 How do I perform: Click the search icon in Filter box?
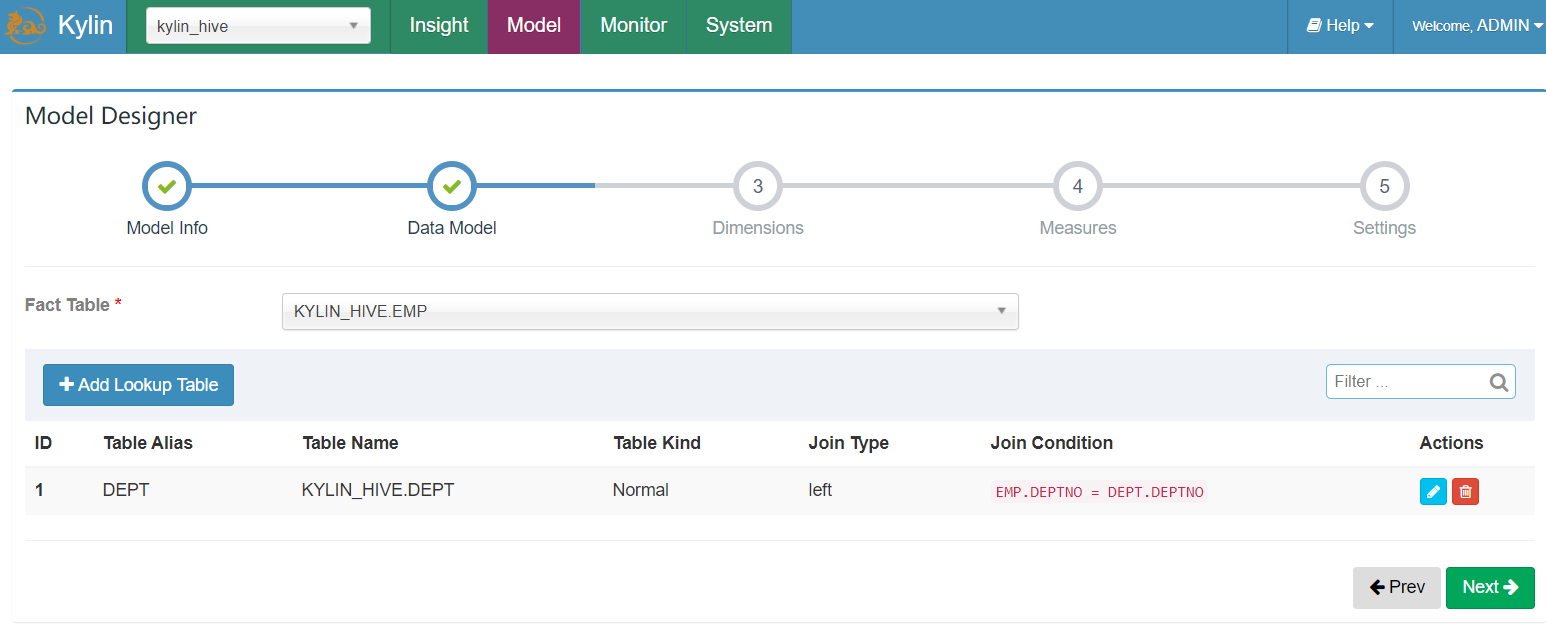click(1498, 381)
